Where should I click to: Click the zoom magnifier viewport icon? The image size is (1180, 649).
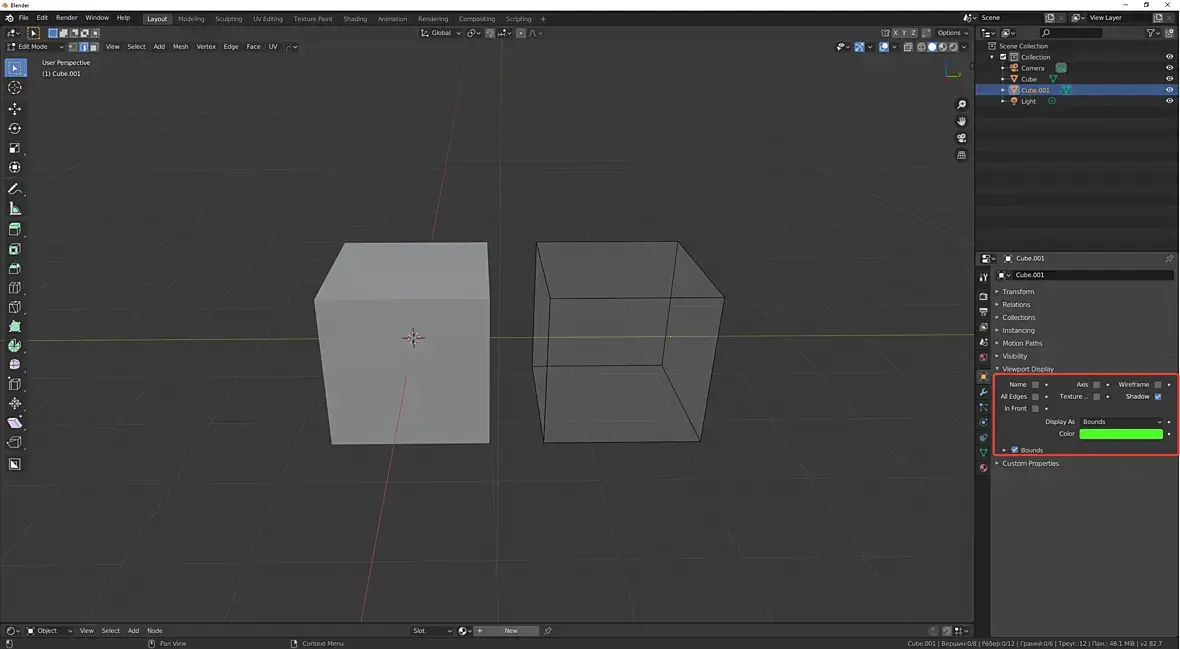point(962,105)
